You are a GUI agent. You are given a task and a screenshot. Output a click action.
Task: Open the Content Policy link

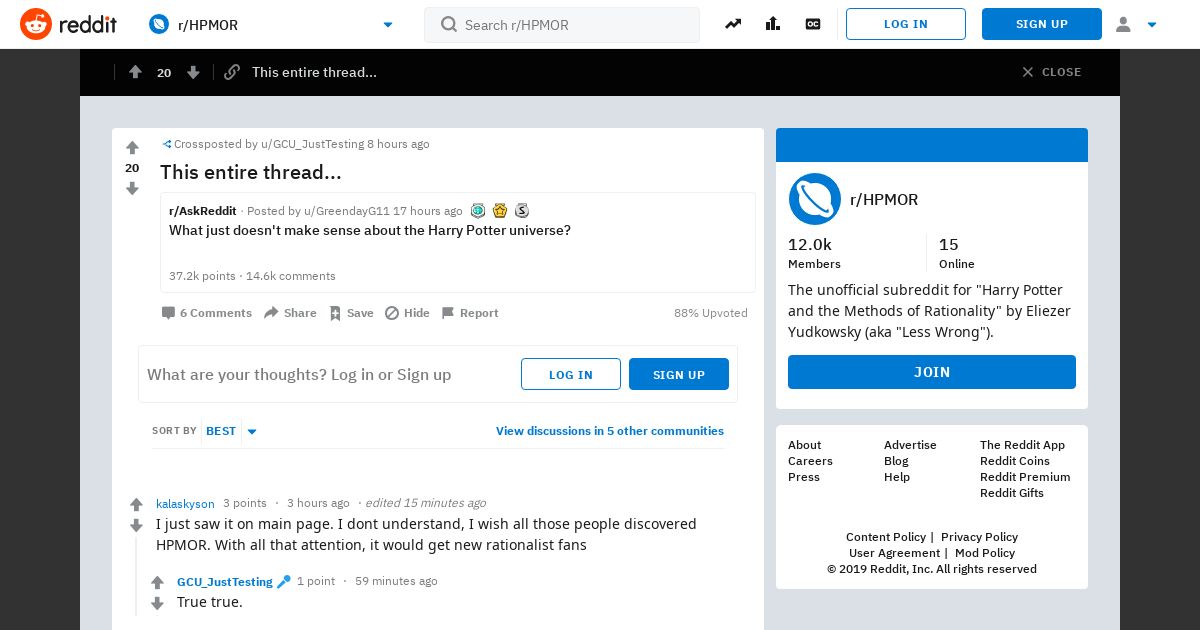(886, 537)
